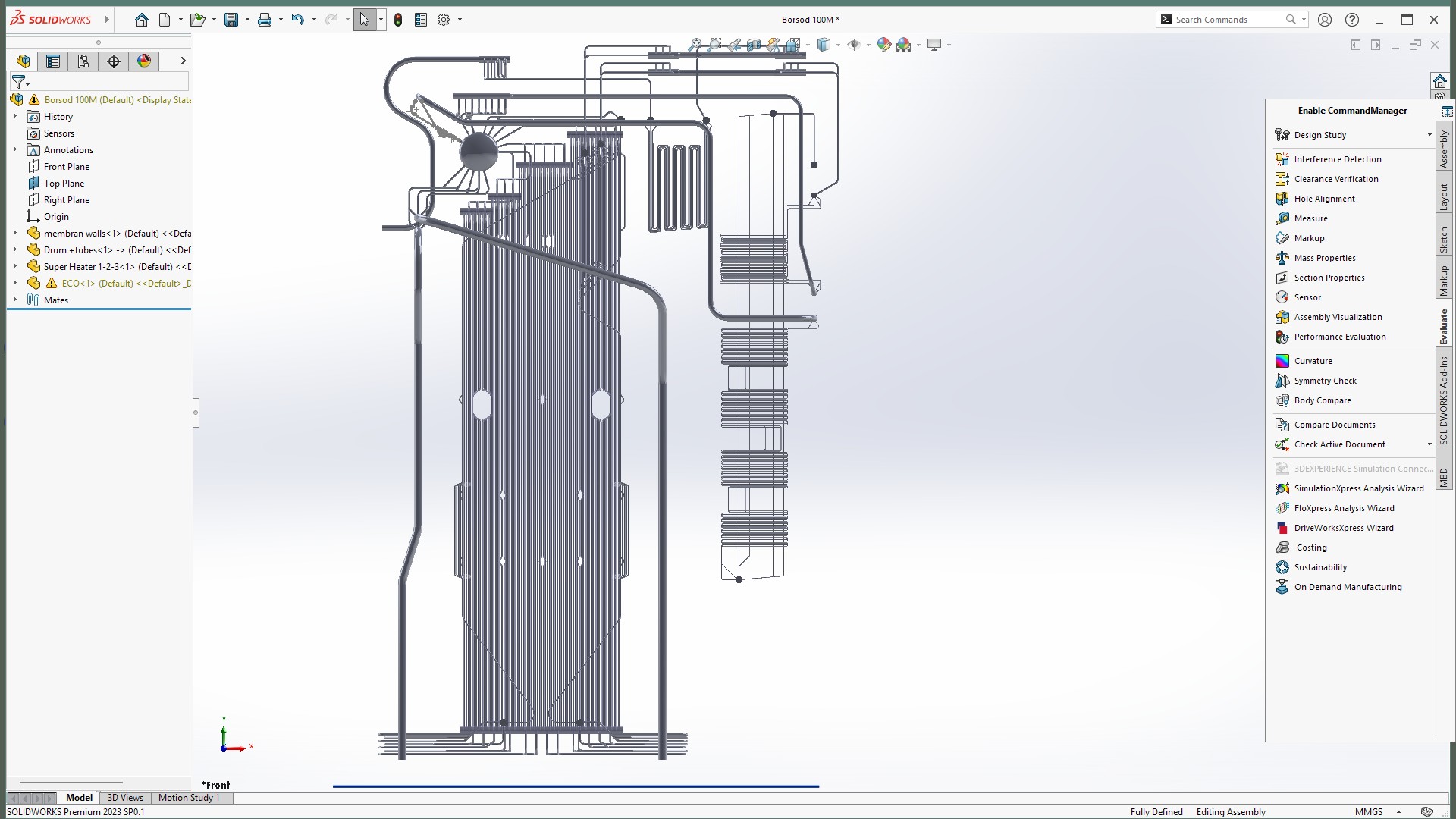1456x819 pixels.
Task: Toggle Hide/Show Items eye icon
Action: click(854, 45)
